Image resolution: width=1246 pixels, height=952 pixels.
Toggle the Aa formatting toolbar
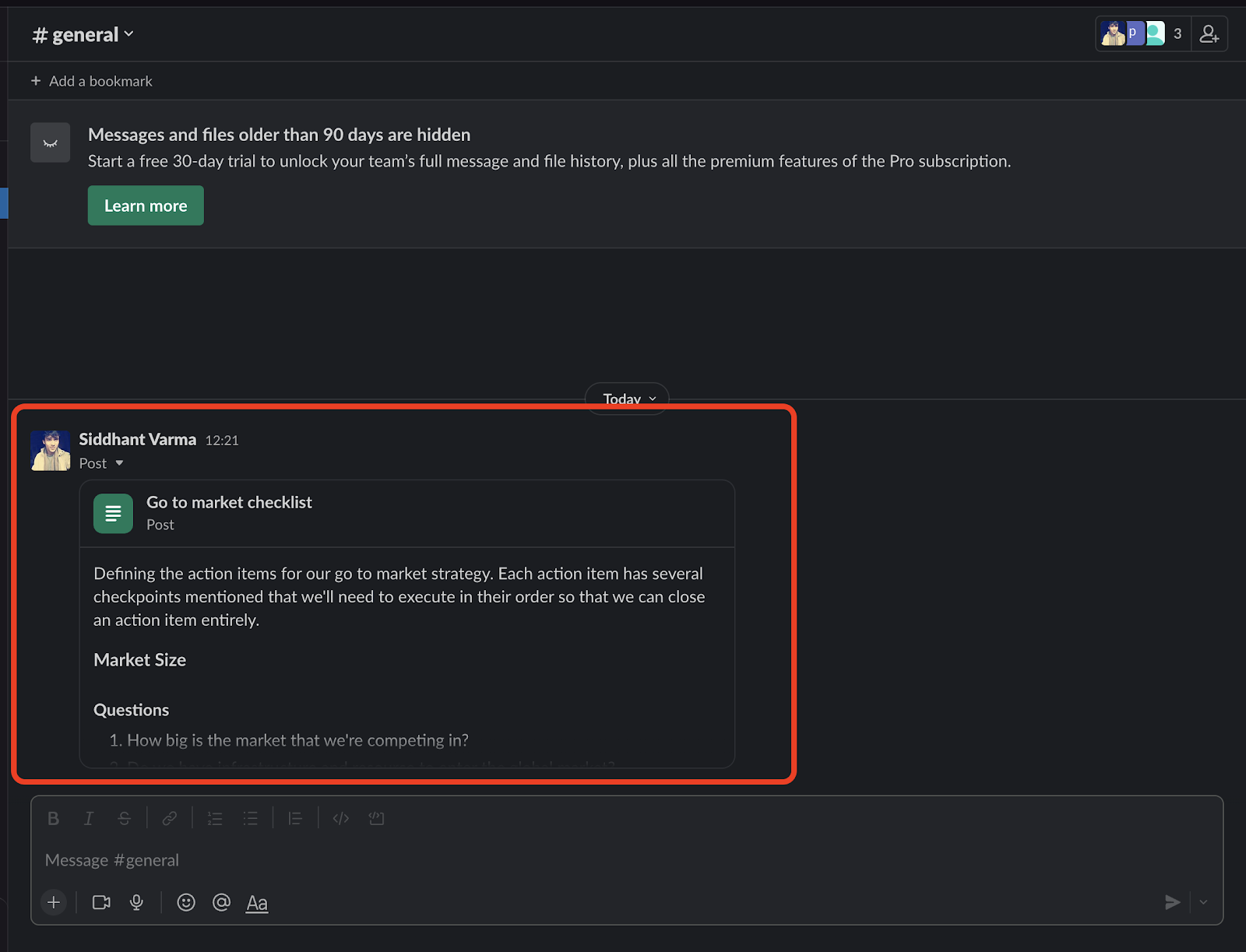[x=257, y=902]
